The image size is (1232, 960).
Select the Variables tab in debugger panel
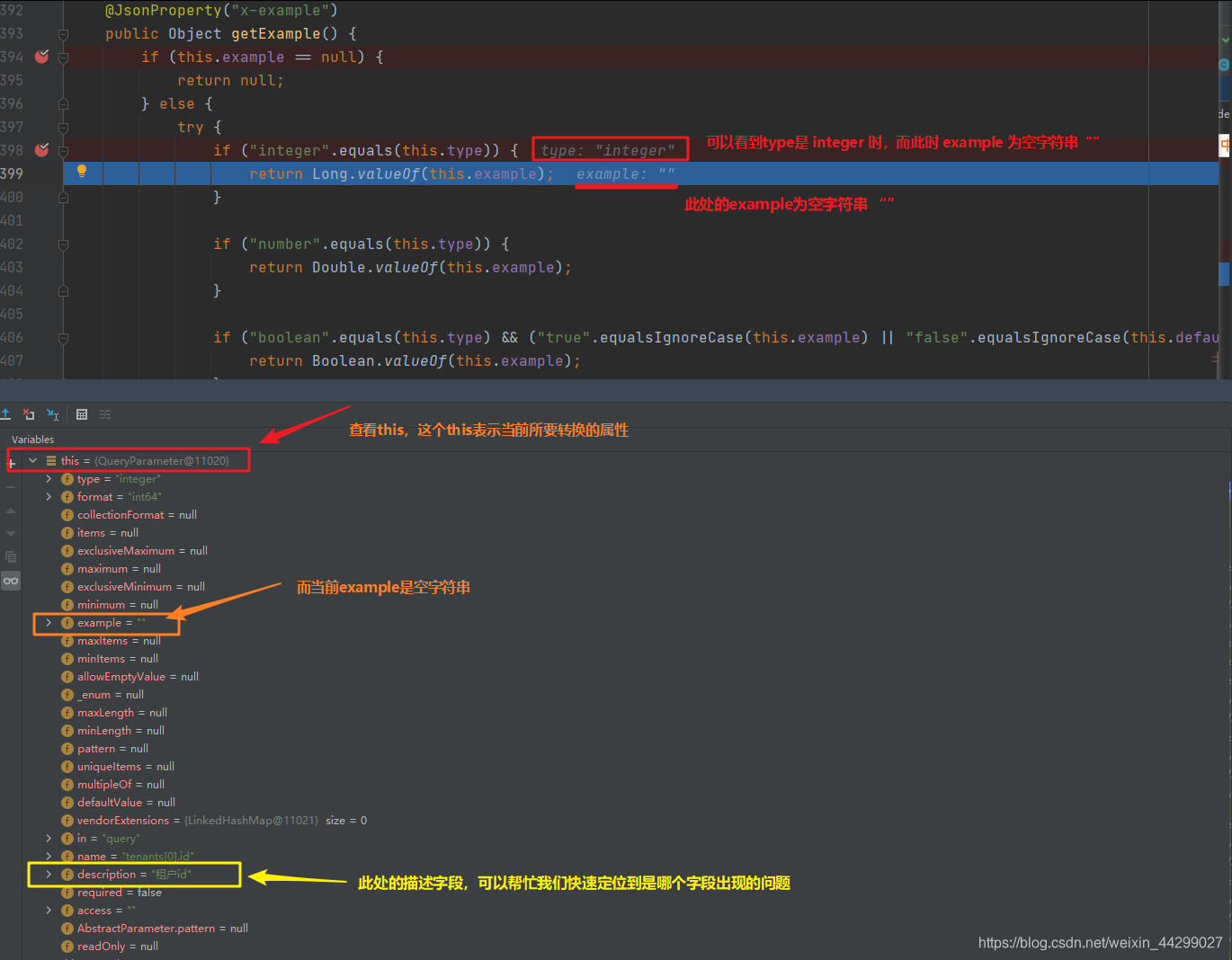point(32,440)
